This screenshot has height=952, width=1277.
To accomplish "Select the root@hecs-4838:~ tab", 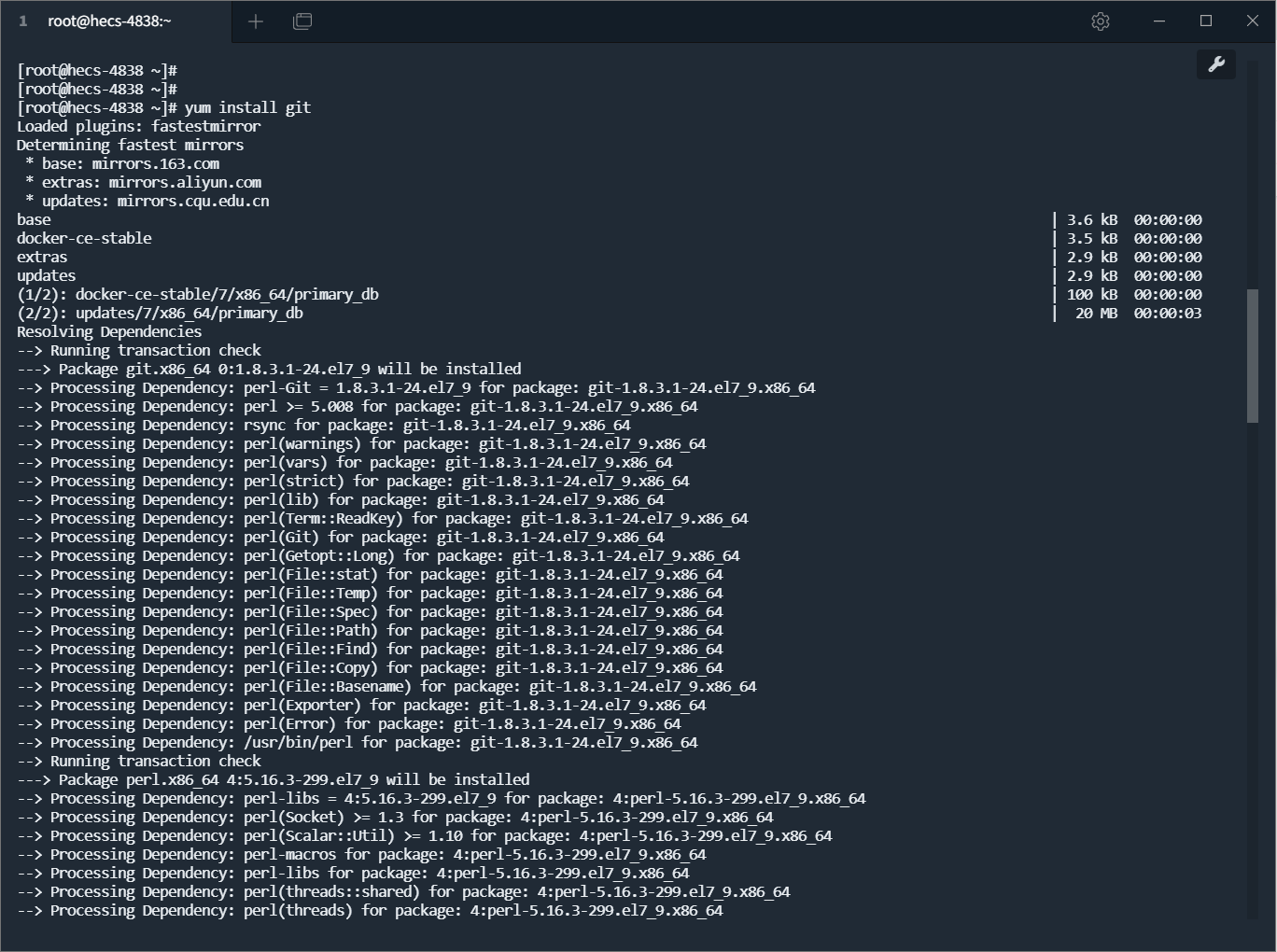I will pyautogui.click(x=109, y=21).
